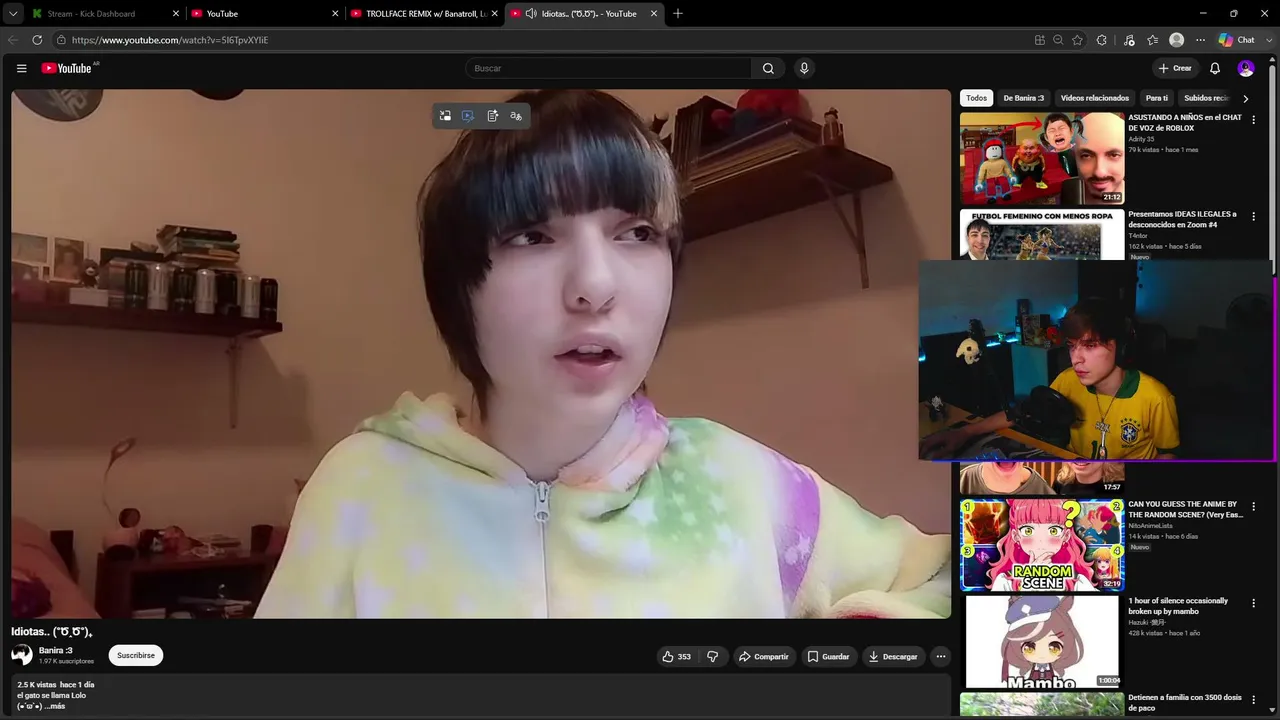Reload the page in the browser
Screen dimensions: 1280x720
pos(37,40)
